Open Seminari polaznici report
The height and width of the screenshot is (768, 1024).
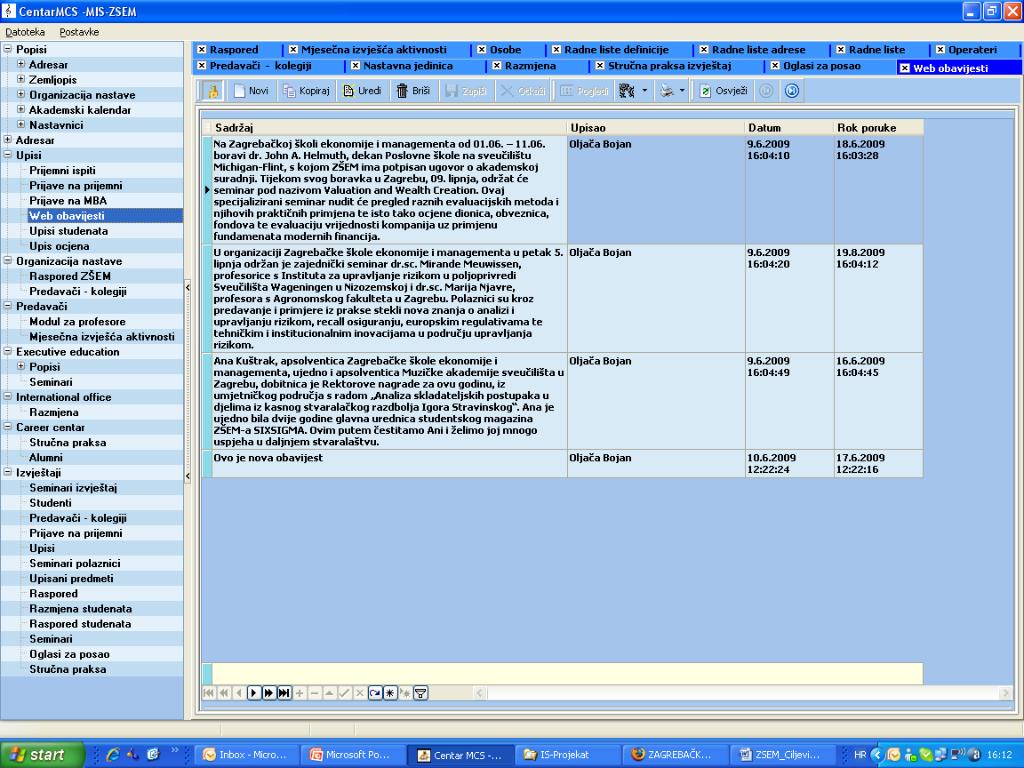pyautogui.click(x=75, y=563)
